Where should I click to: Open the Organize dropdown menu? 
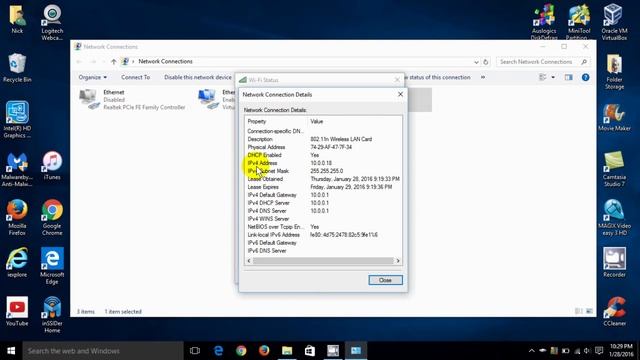pyautogui.click(x=93, y=77)
